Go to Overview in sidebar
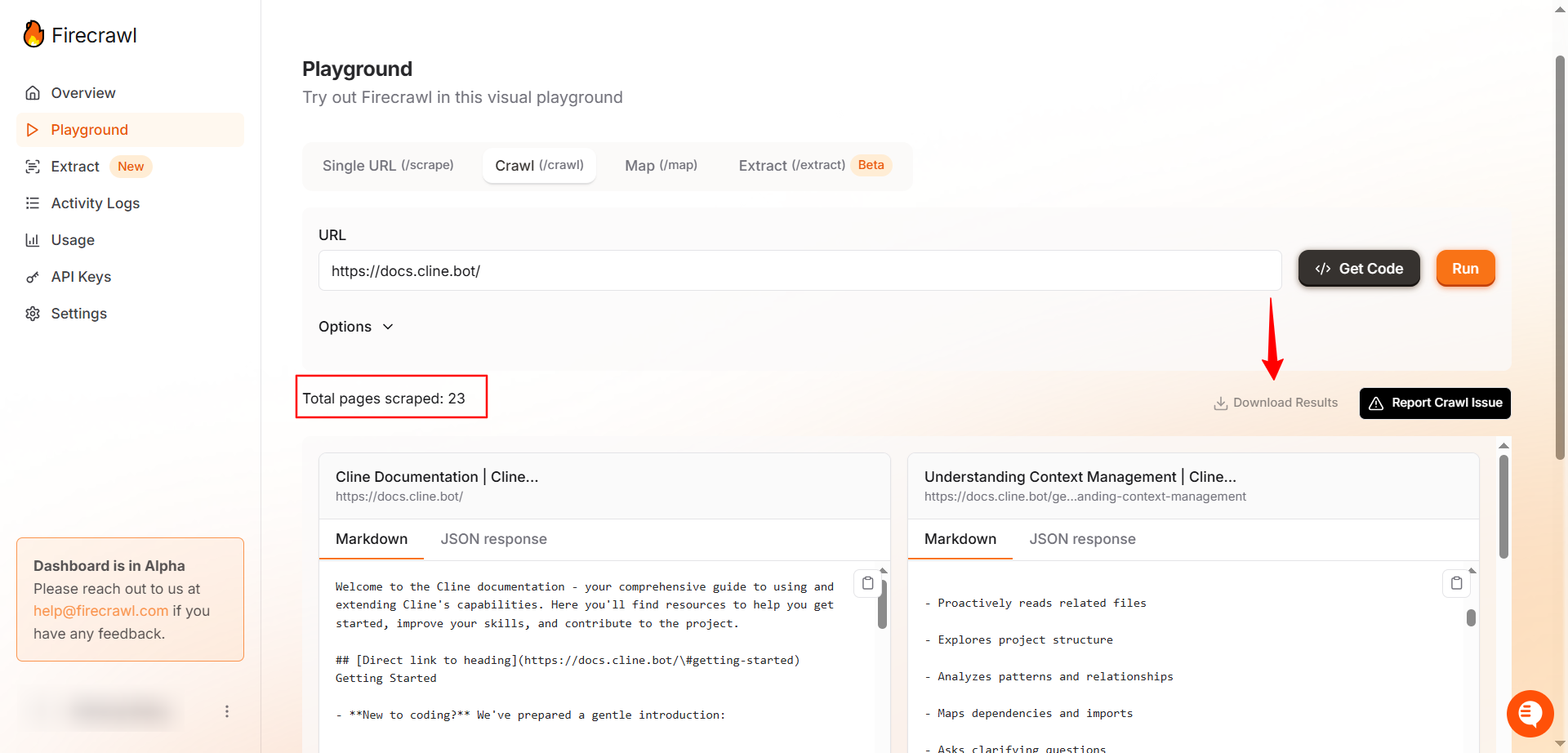This screenshot has width=1568, height=753. [x=130, y=93]
